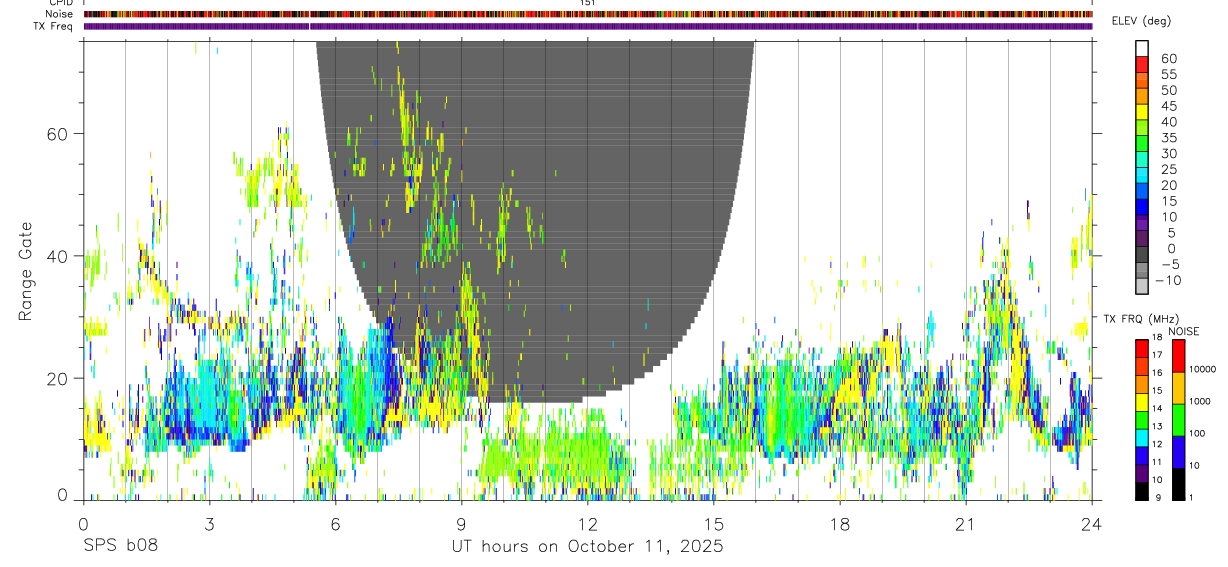Click the 'UT hours on October 11, 2025' label
This screenshot has width=1228, height=567.
click(587, 546)
